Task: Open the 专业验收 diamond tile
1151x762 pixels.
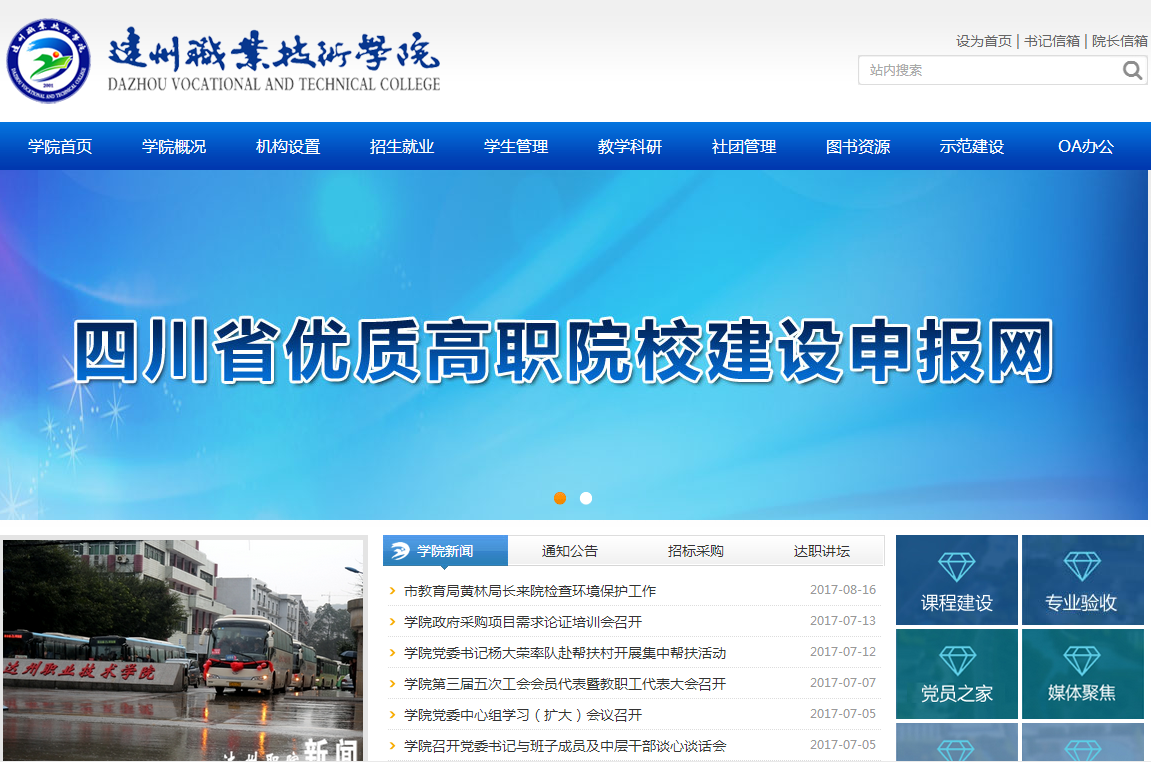Action: point(1081,580)
